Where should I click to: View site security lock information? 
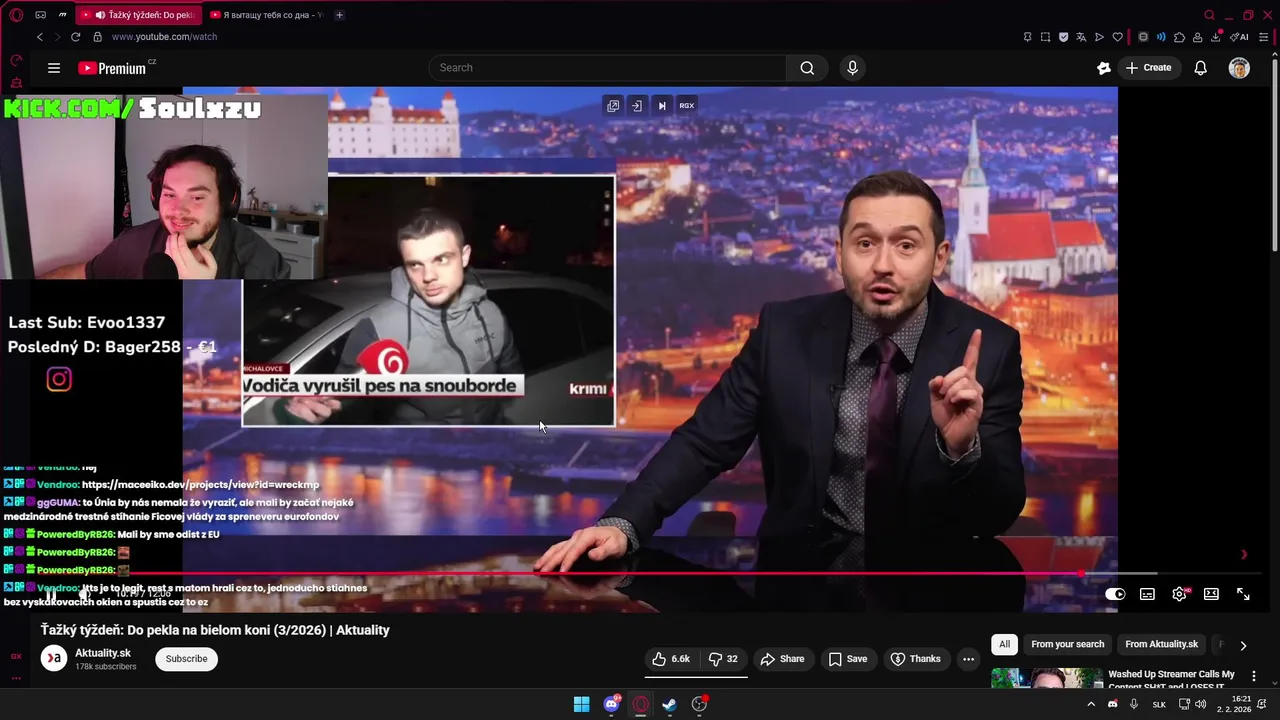(x=97, y=37)
